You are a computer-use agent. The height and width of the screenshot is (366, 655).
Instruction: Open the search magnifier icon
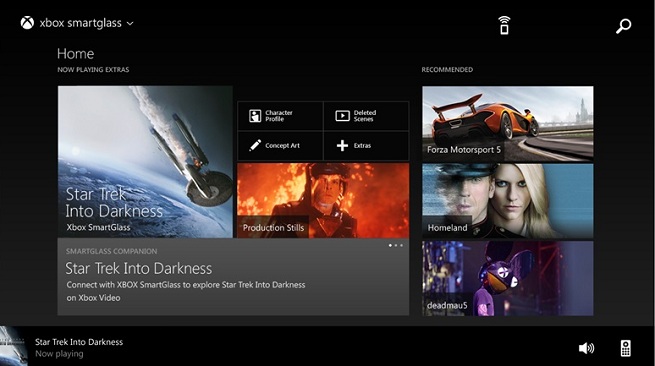click(623, 26)
